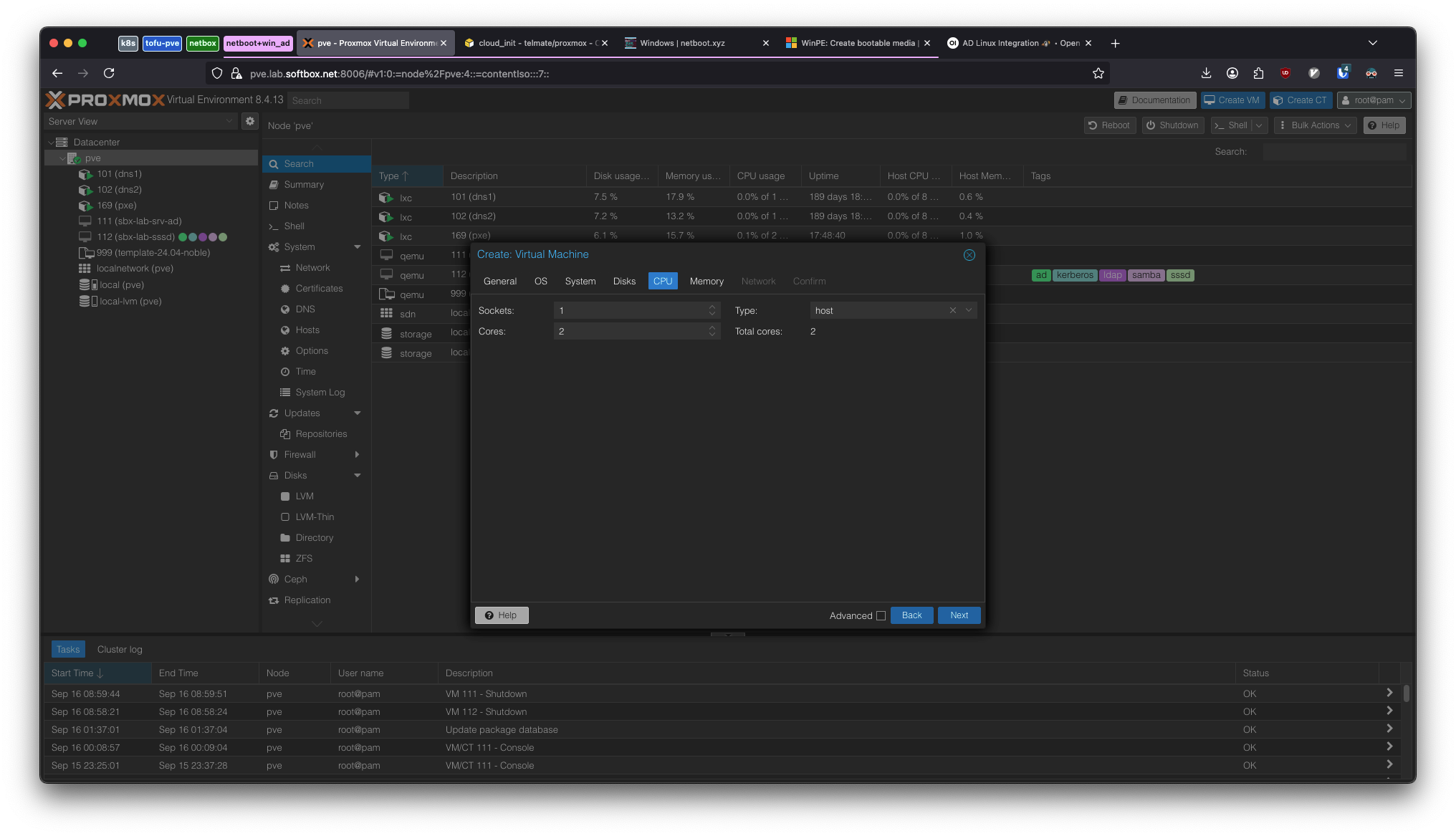Open node Options settings
1456x836 pixels.
pos(311,350)
